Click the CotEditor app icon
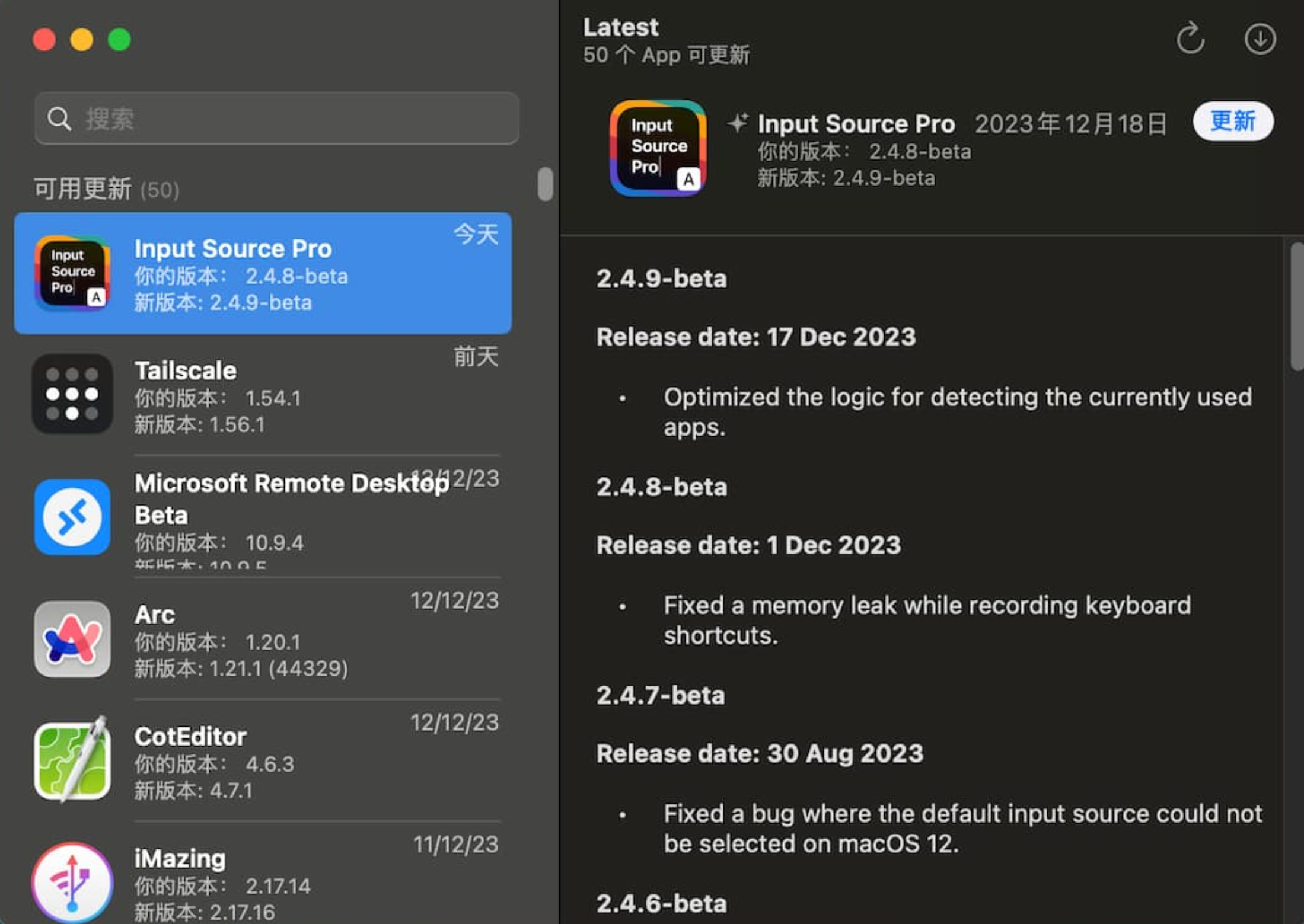Viewport: 1304px width, 924px height. (x=72, y=761)
